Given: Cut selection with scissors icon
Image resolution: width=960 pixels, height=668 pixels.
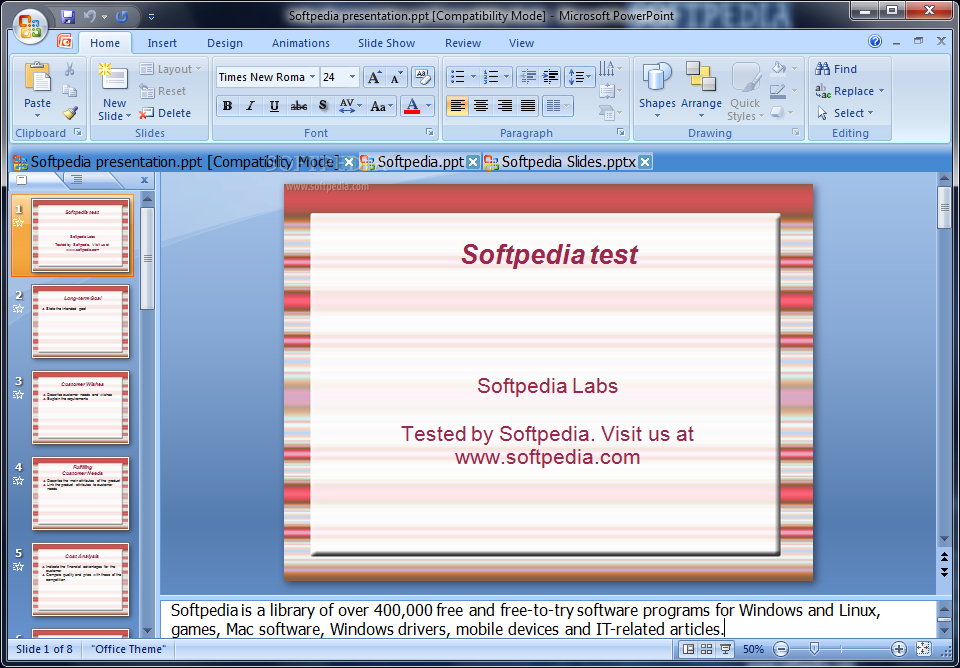Looking at the screenshot, I should pos(70,69).
